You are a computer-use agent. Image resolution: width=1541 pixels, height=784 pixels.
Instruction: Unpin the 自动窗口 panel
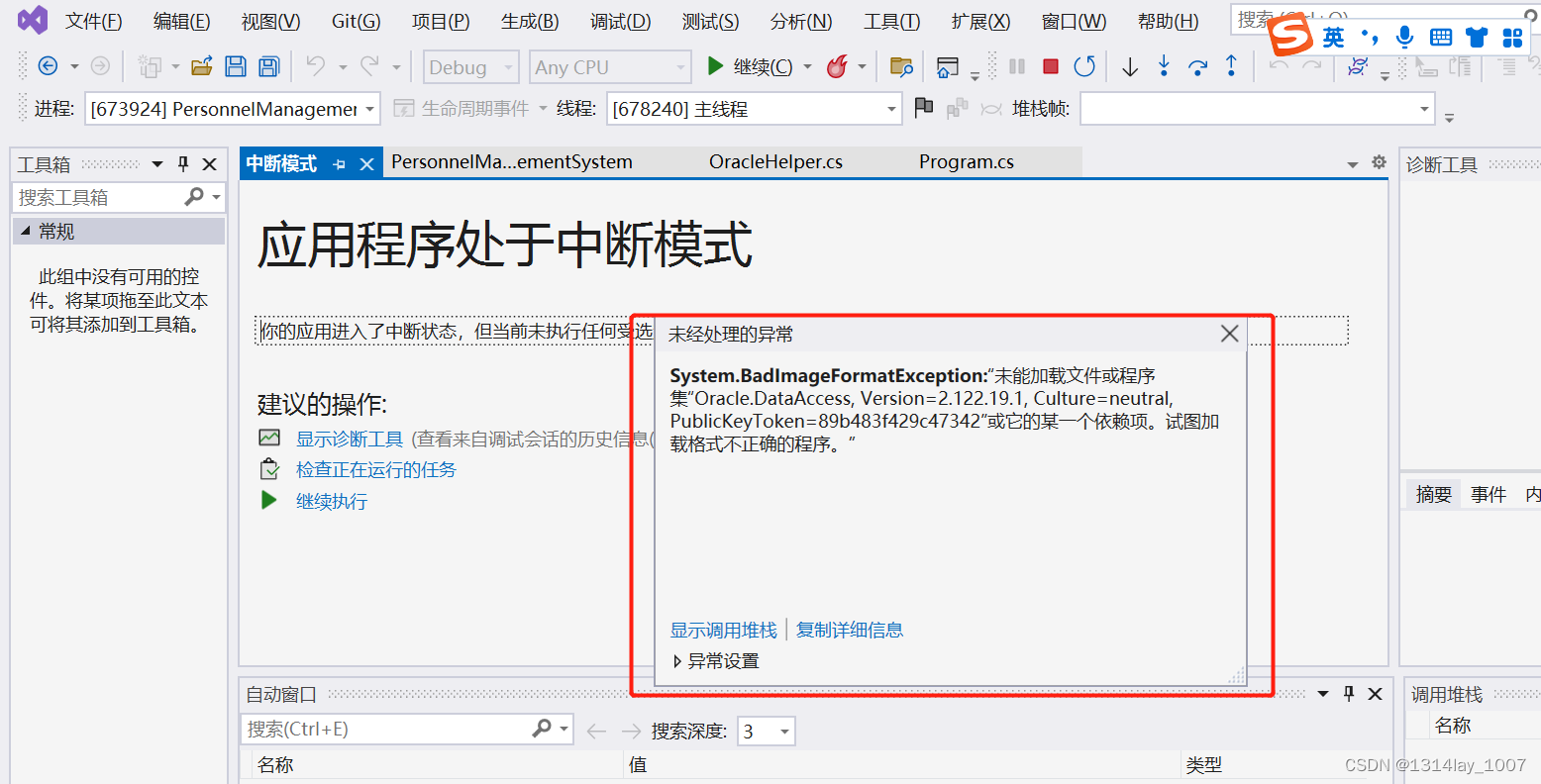(1348, 694)
